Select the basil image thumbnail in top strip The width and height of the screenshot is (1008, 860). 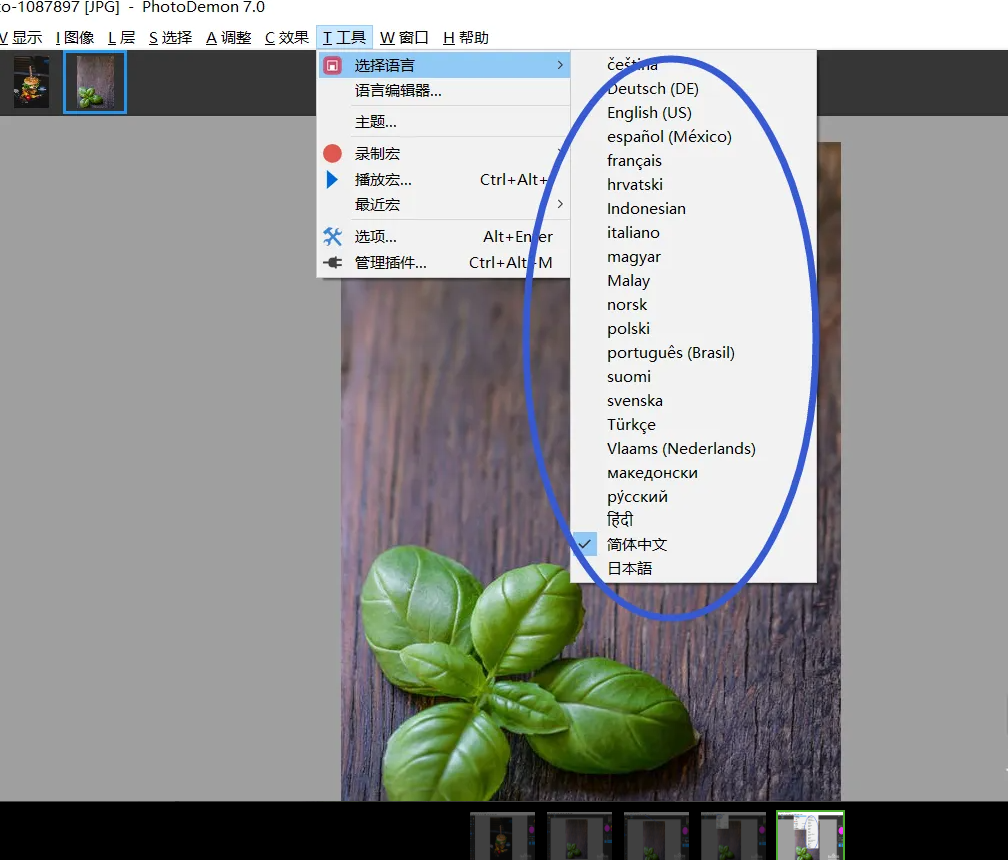point(95,83)
